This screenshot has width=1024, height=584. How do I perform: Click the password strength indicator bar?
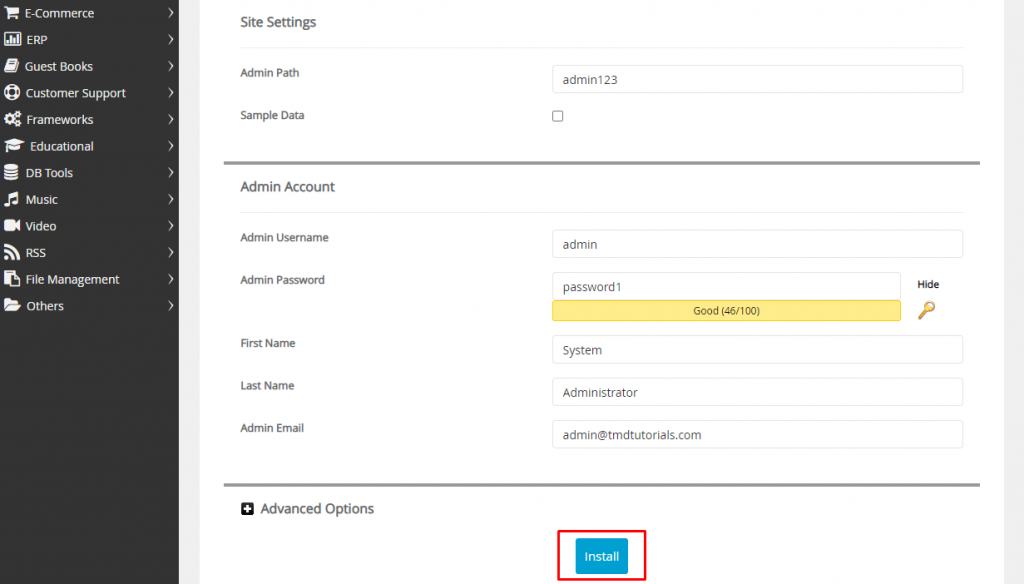tap(726, 311)
